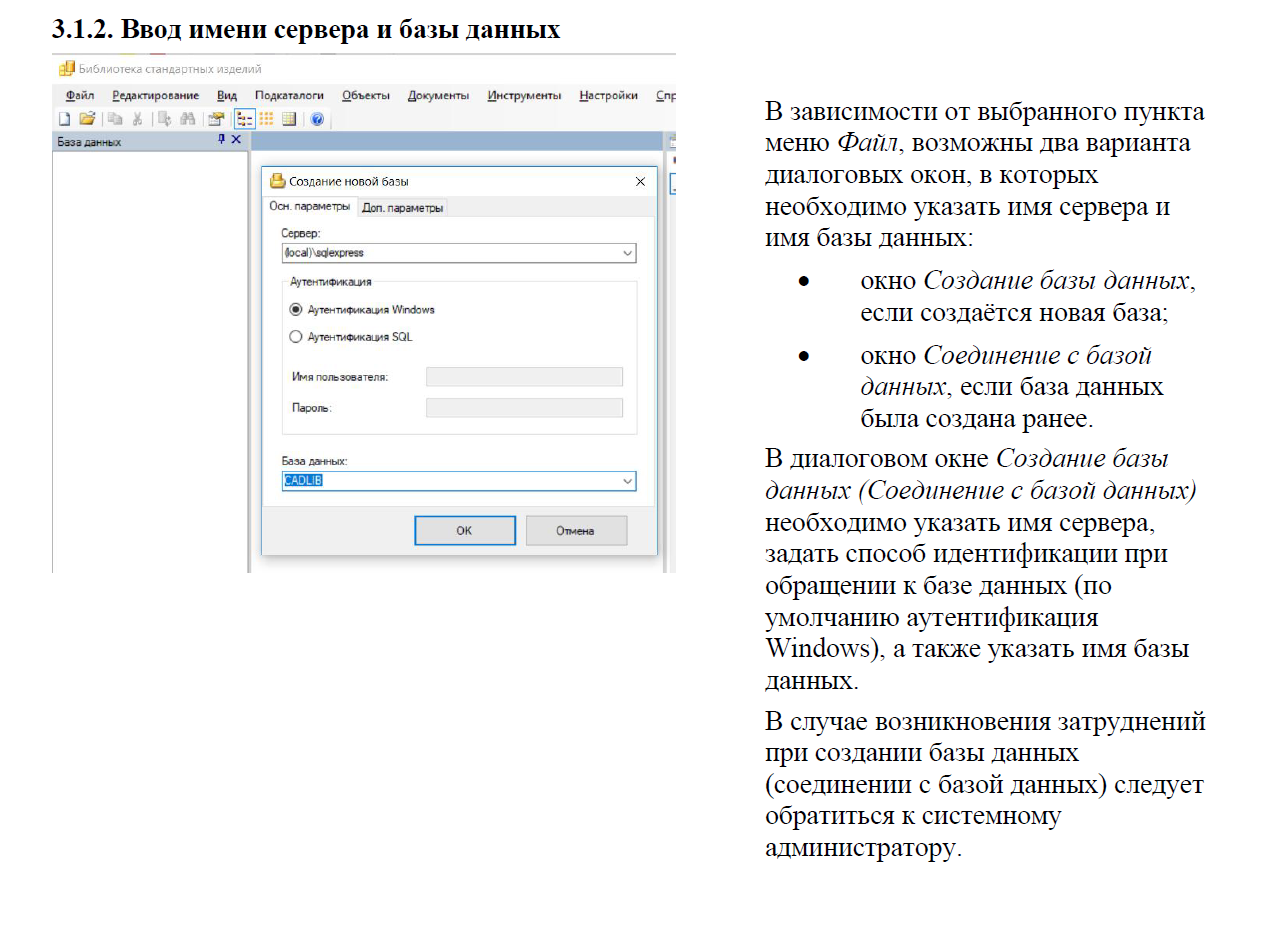1267x946 pixels.
Task: Click the Аутентификация group label
Action: click(331, 282)
